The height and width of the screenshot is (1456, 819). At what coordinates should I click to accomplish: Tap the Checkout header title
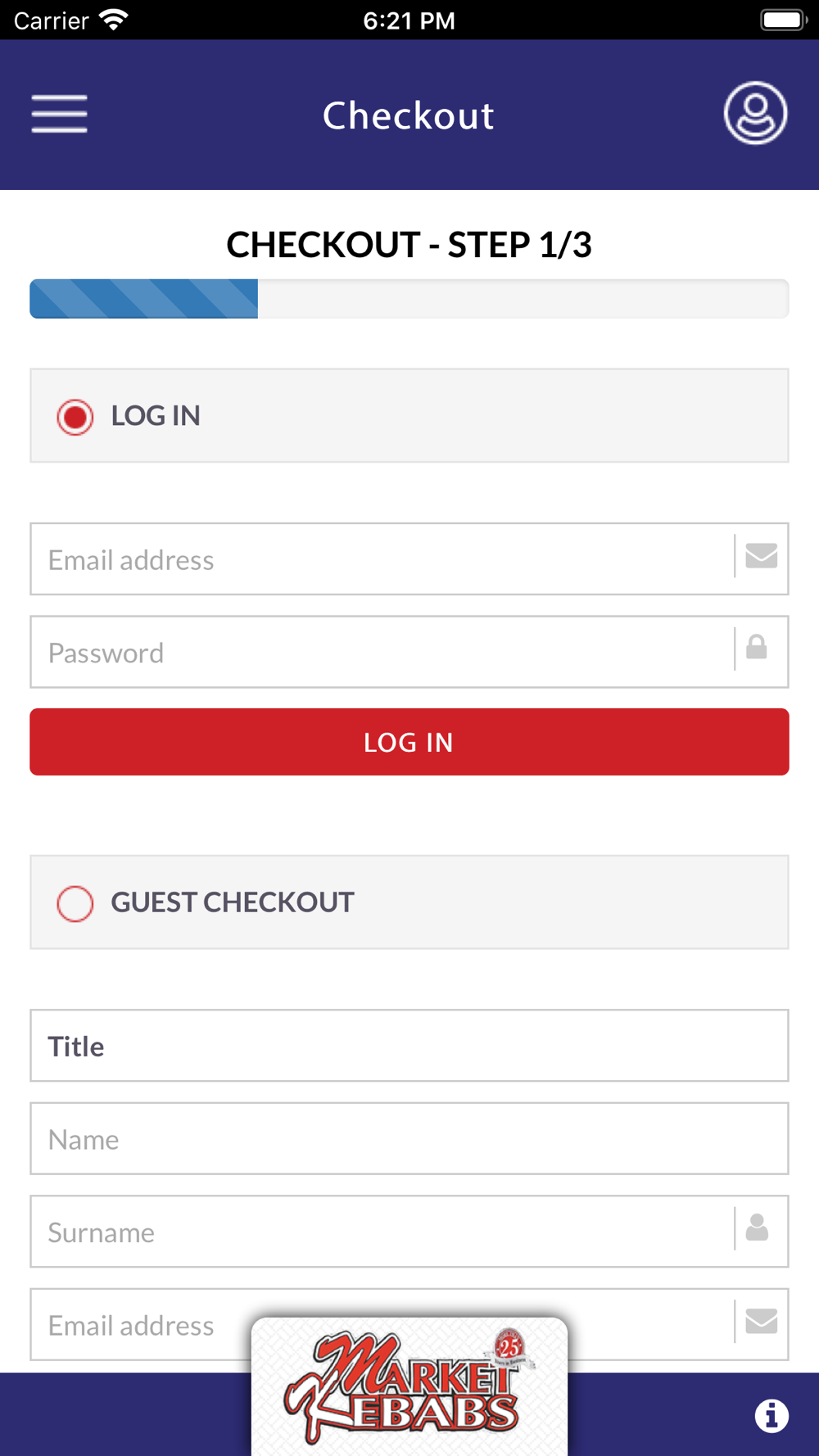tap(409, 115)
